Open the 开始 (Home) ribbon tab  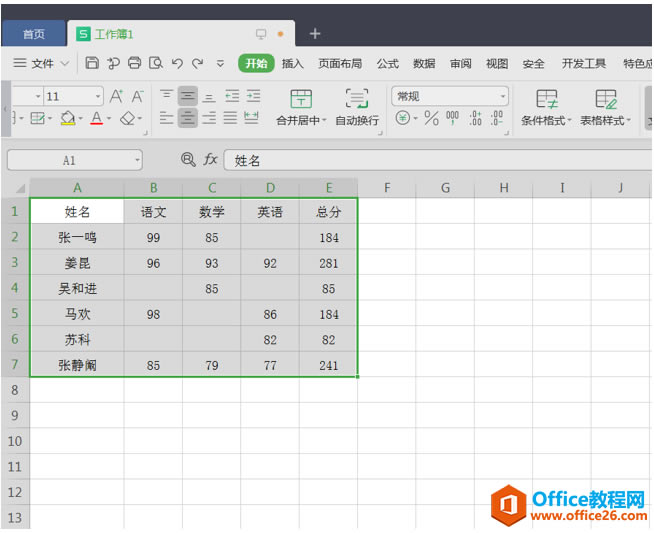click(x=256, y=63)
